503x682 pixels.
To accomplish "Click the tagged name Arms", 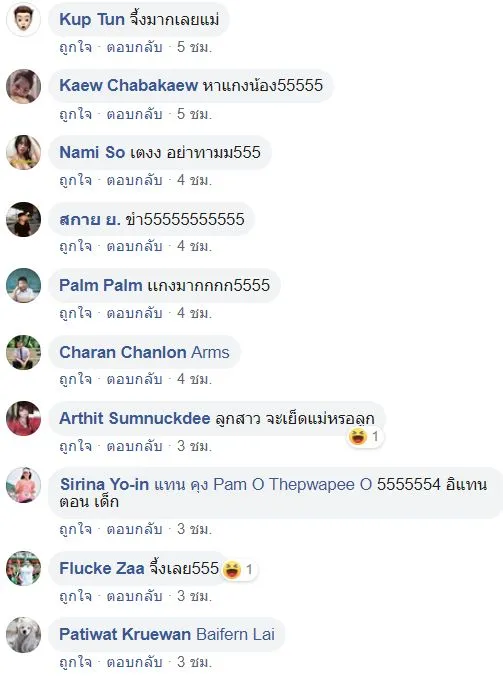I will [210, 352].
